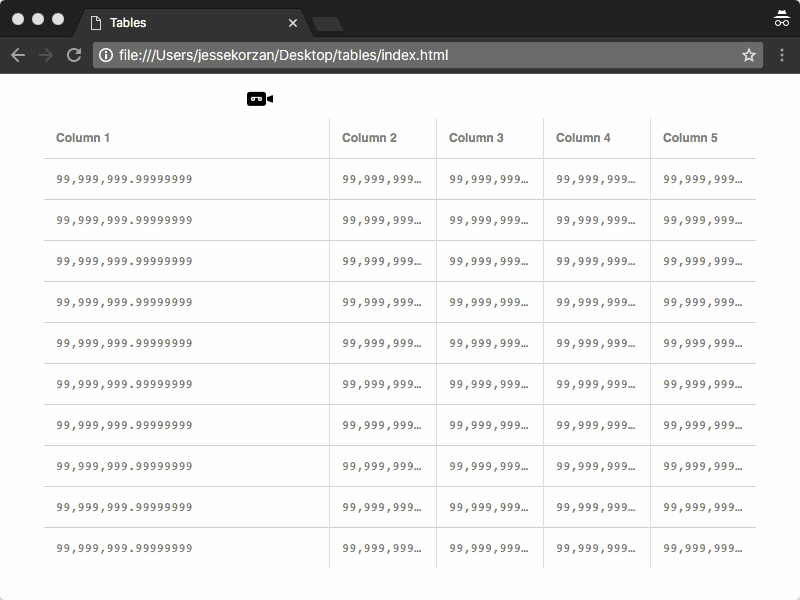800x600 pixels.
Task: Click the Column 2 header
Action: point(369,138)
